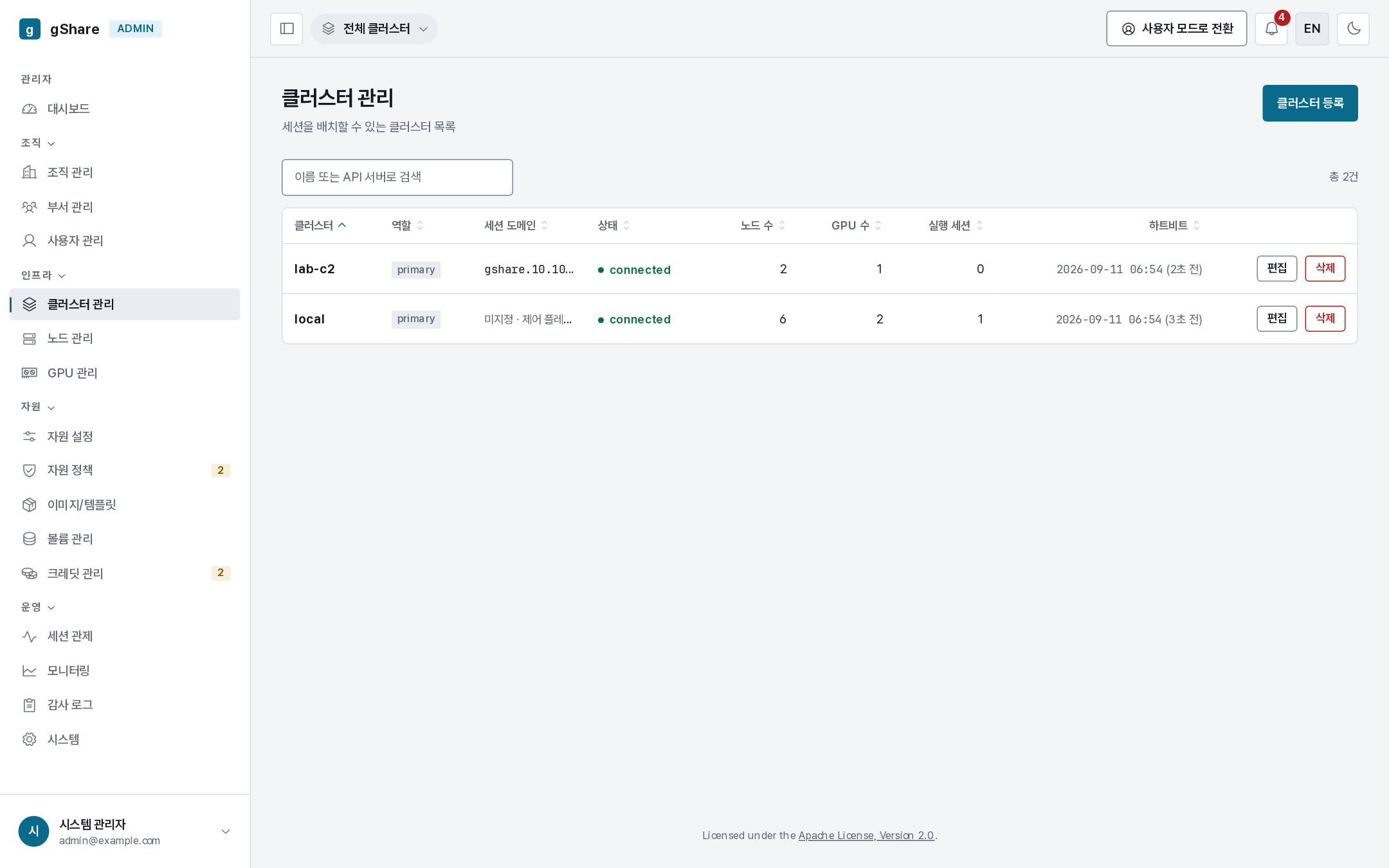
Task: Click 삭제 for lab-c2 cluster
Action: click(x=1325, y=269)
